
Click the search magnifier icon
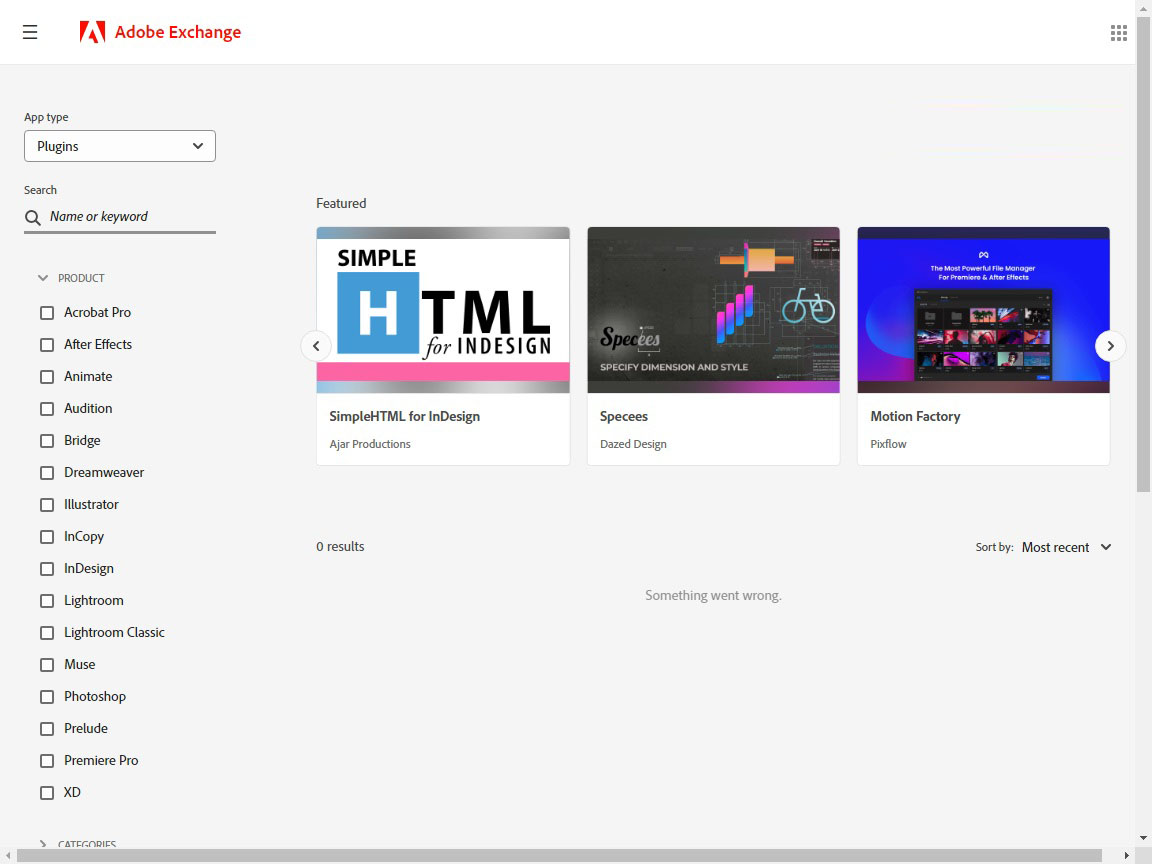33,217
